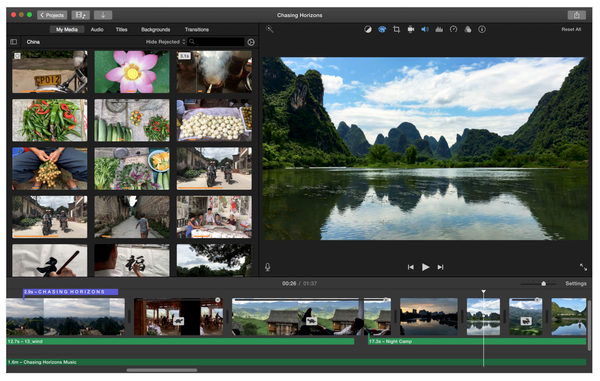Screen dimensions: 600x381
Task: Switch to the Audio tab
Action: point(97,29)
